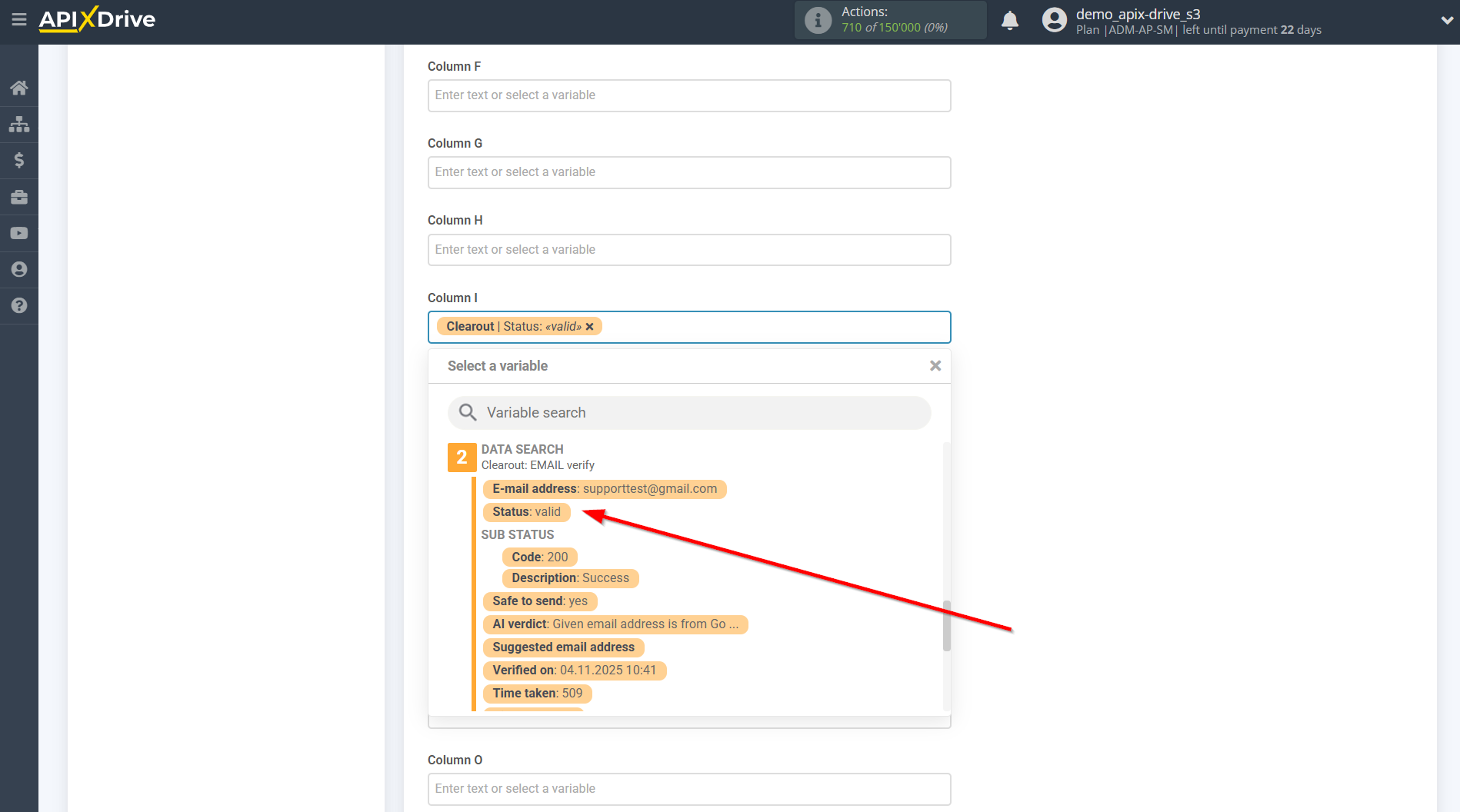Open the briefcase services icon in sidebar
Viewport: 1460px width, 812px height.
pos(19,197)
